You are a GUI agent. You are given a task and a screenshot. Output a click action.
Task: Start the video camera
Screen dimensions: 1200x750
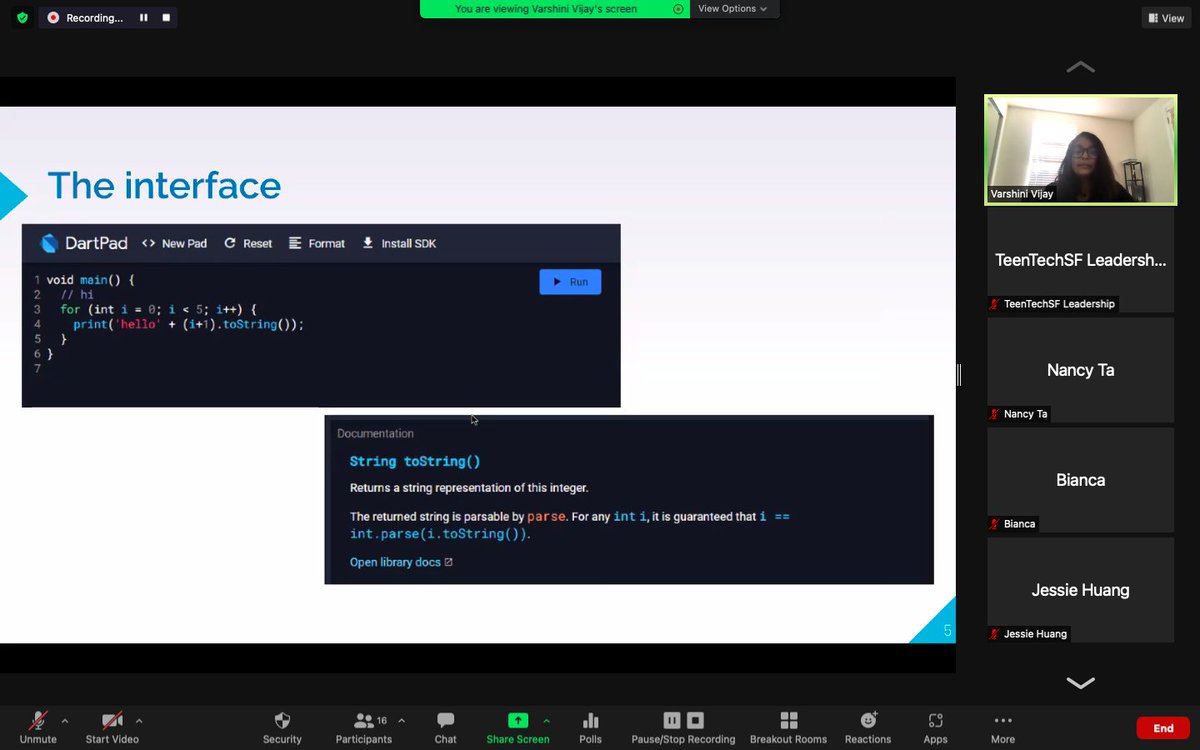(x=112, y=727)
